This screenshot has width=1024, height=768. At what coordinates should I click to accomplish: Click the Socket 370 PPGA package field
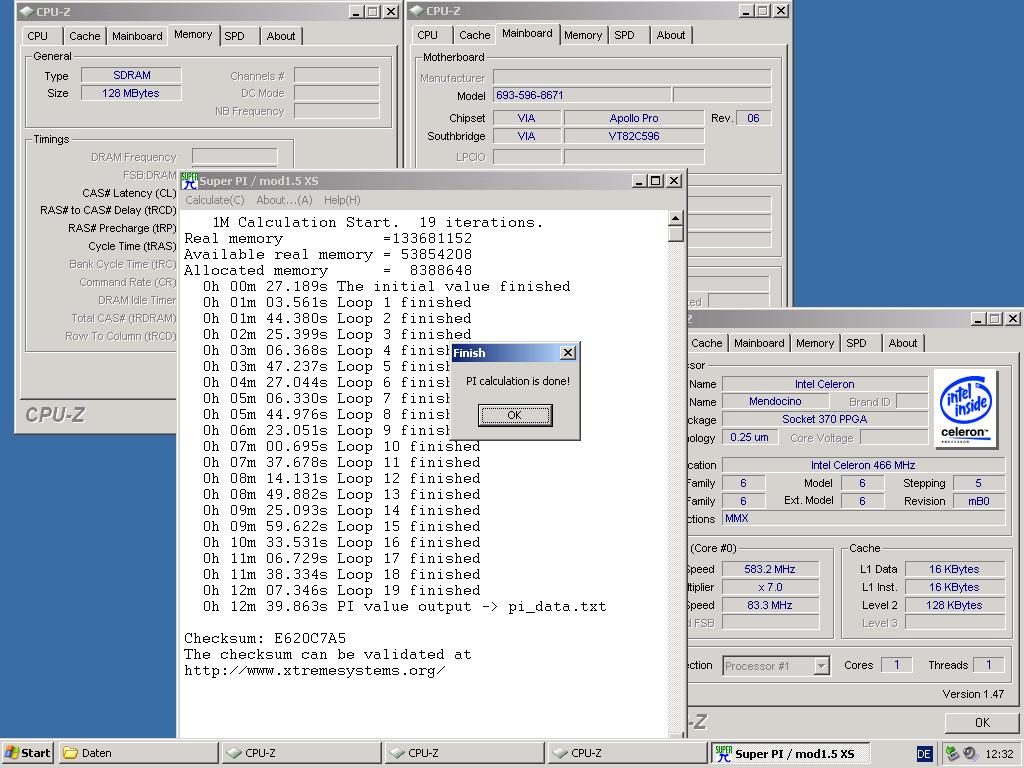pos(825,419)
